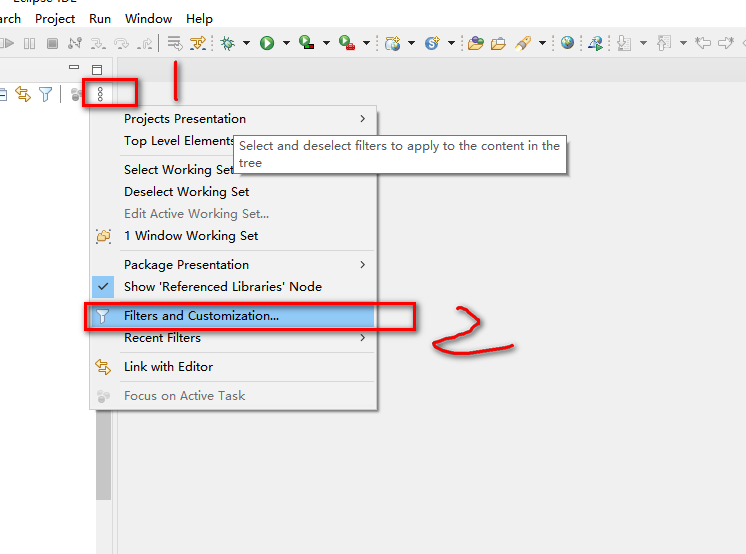Click the Terminate stop icon

[52, 43]
